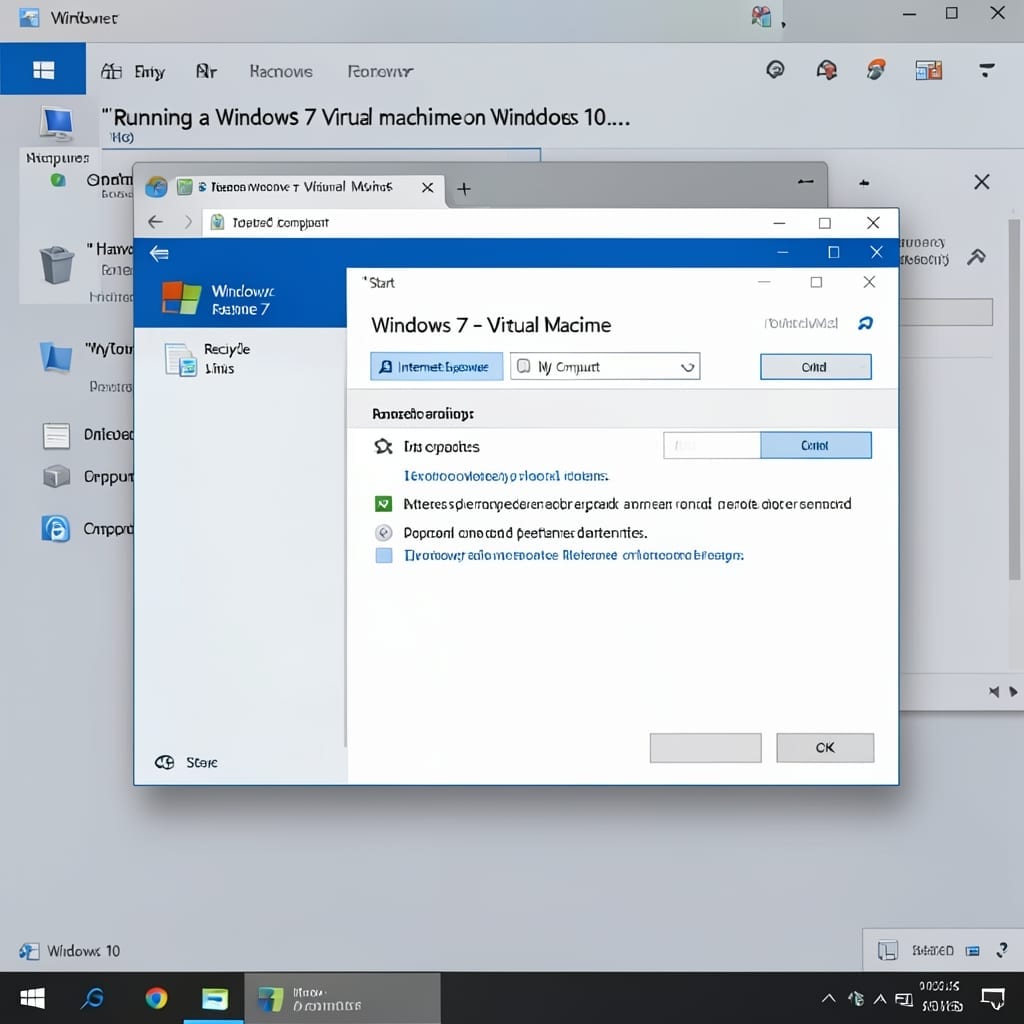Screen dimensions: 1024x1024
Task: Expand hidden system tray icons chevron
Action: 828,999
